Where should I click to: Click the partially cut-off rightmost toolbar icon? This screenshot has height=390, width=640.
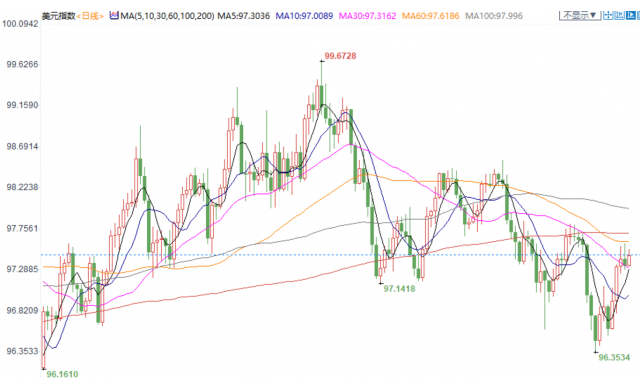[x=638, y=16]
